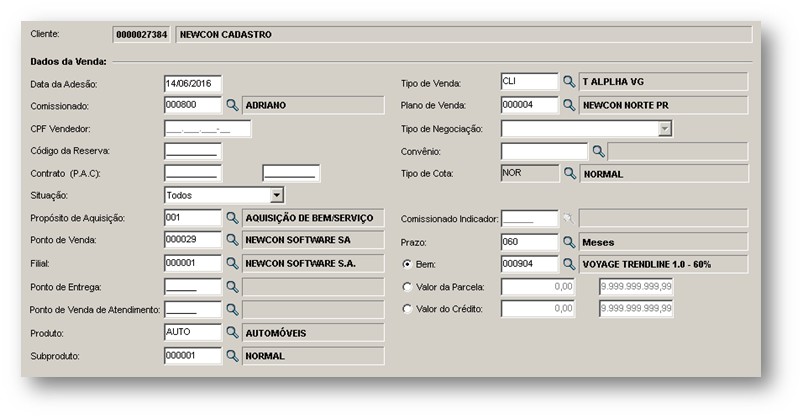Open Subproduto lookup icon

233,356
